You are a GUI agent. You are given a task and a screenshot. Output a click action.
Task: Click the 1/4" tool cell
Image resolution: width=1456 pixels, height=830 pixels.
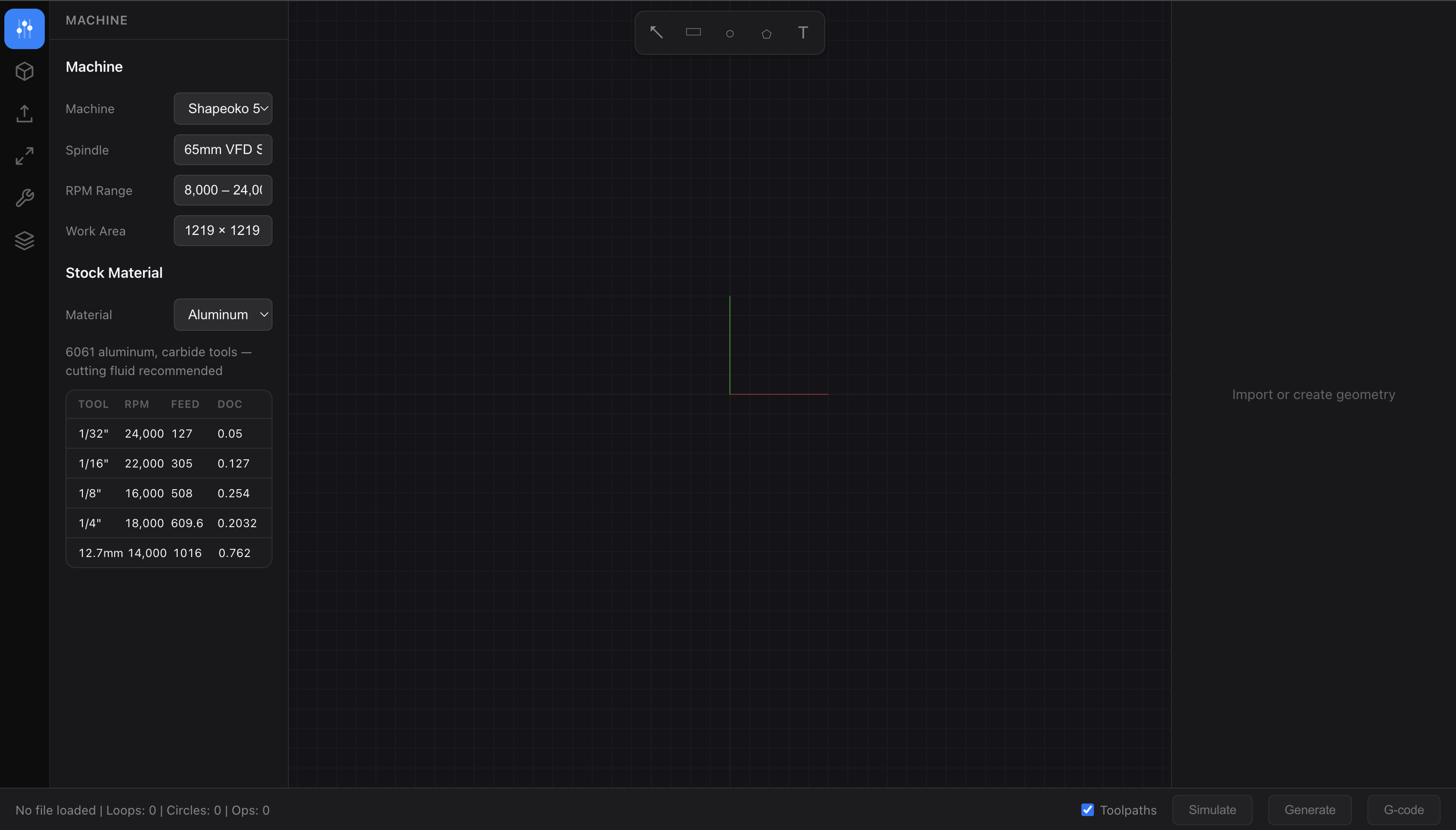pyautogui.click(x=90, y=523)
